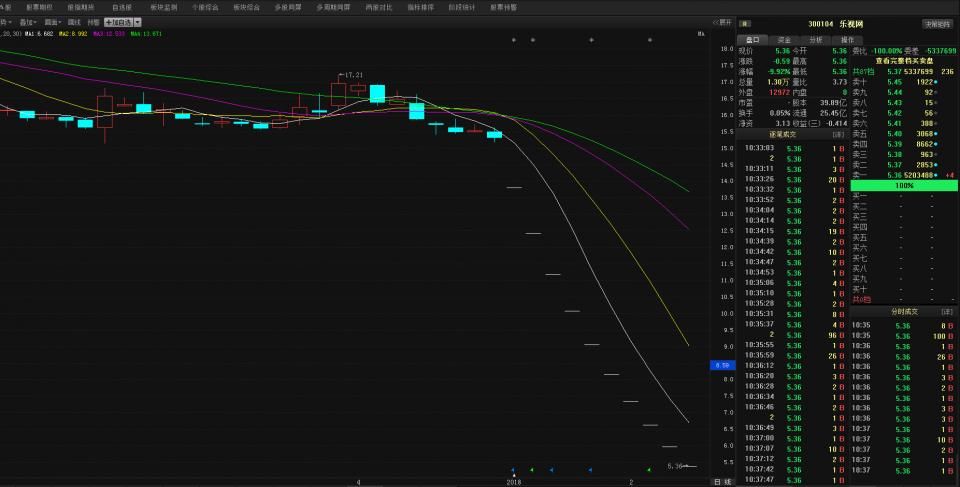Screen dimensions: 960x487
Task: Click the +加自选 add-to-watchlist button
Action: pyautogui.click(x=118, y=21)
